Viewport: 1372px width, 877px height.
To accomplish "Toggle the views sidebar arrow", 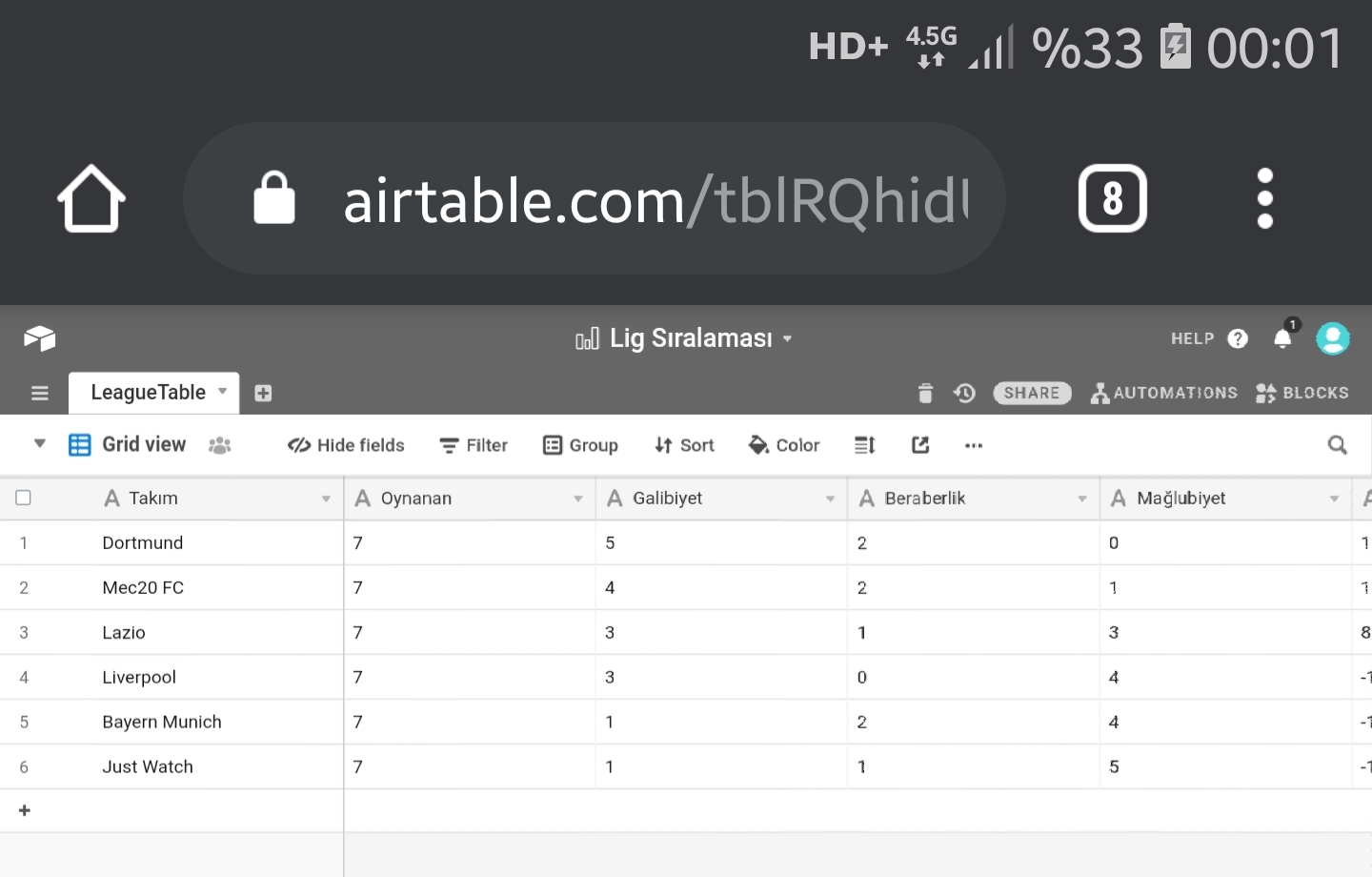I will point(40,443).
